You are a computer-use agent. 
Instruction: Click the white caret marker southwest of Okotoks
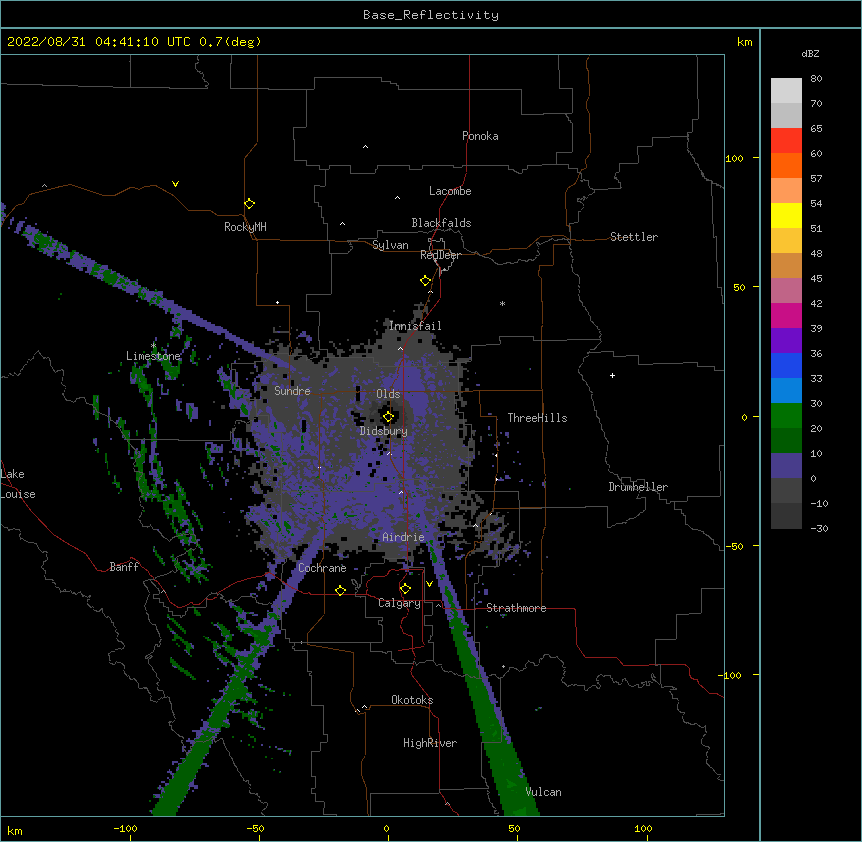point(364,707)
